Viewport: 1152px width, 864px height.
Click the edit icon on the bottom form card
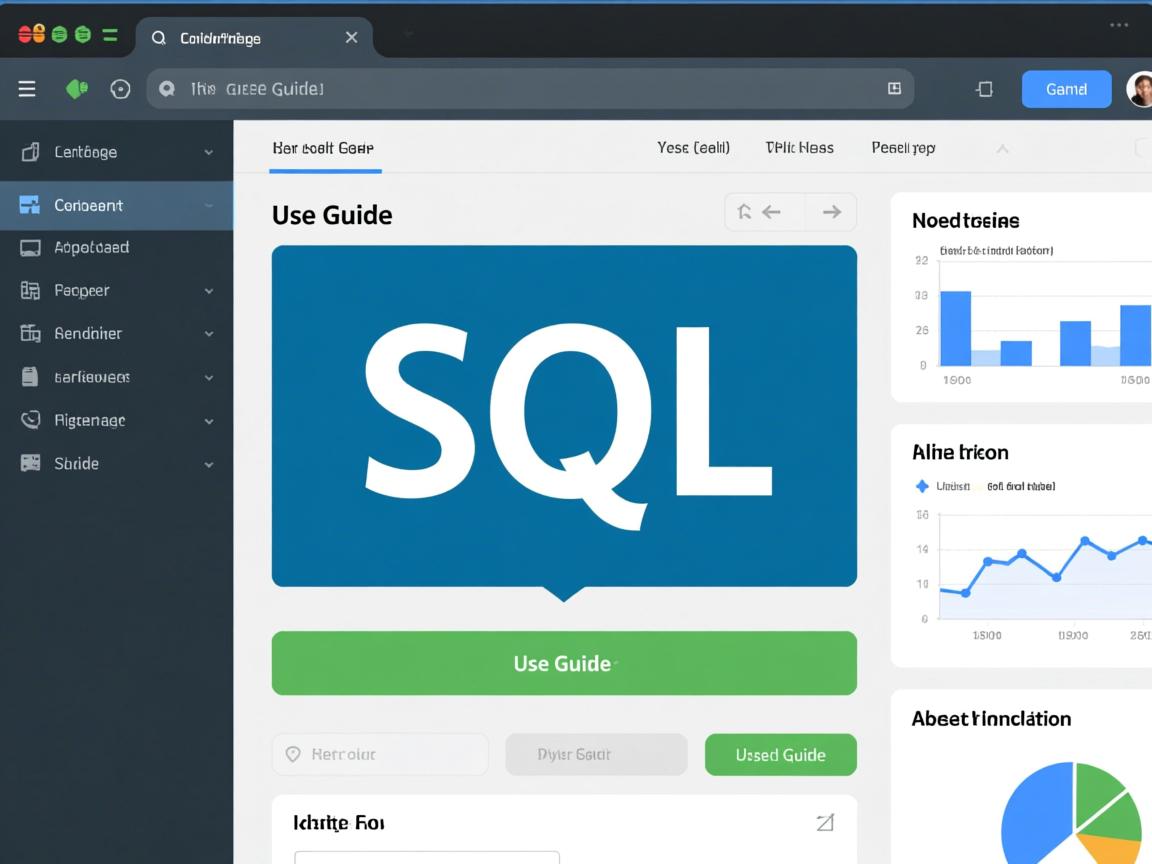[825, 822]
